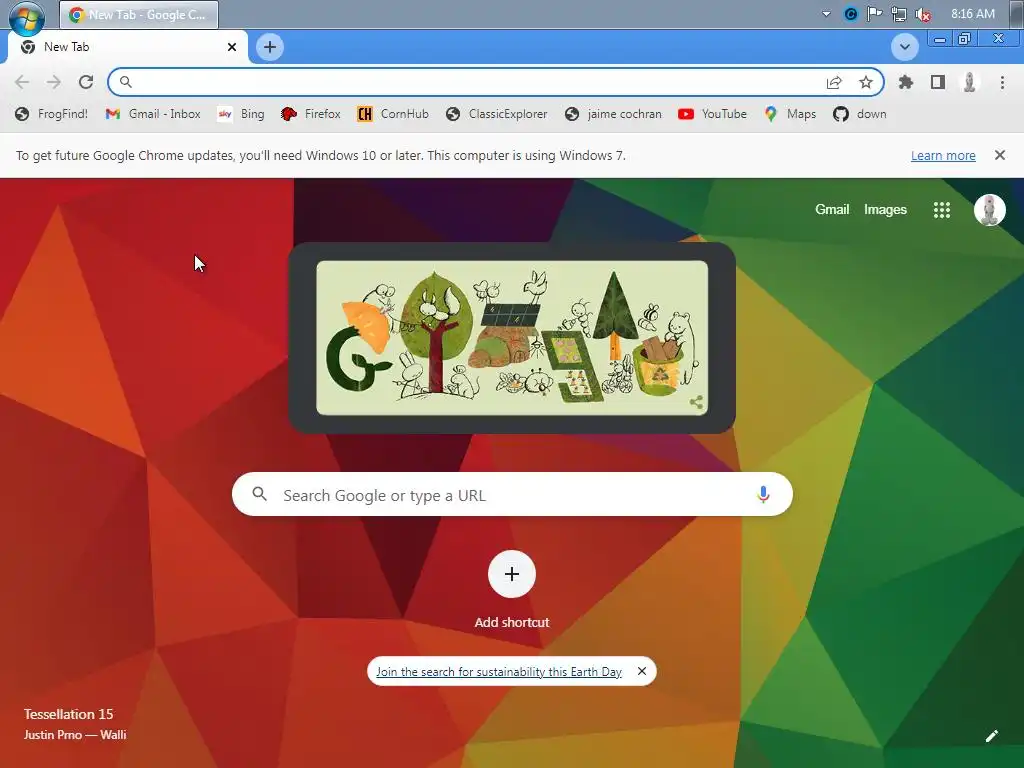Viewport: 1024px width, 768px height.
Task: Select the New Tab Chrome taskbar button
Action: tap(139, 14)
